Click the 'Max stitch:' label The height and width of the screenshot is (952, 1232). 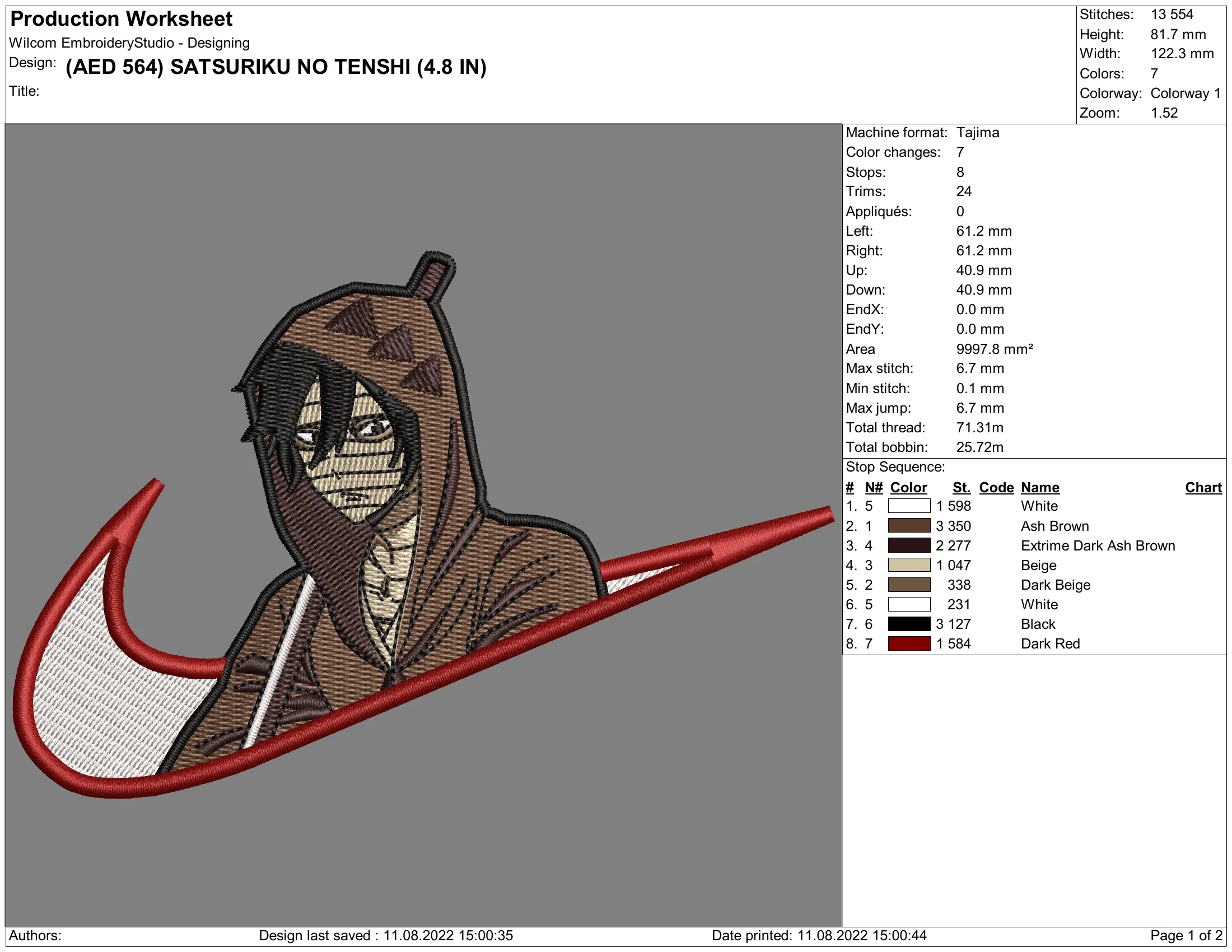(879, 368)
